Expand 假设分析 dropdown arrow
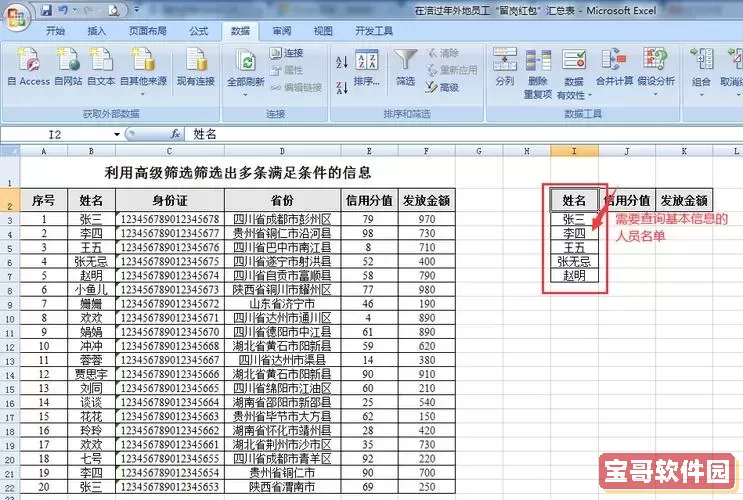The image size is (743, 500). tap(655, 94)
